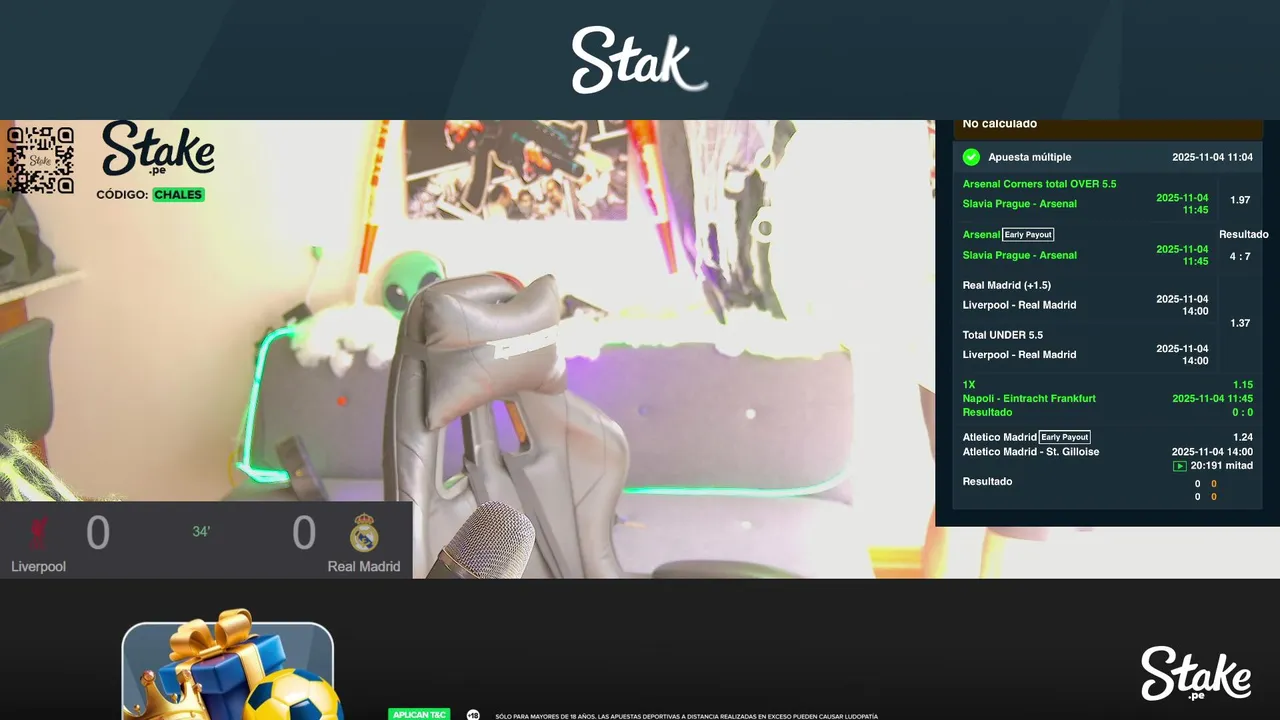
Task: Click the 34' match minute on scoreboard
Action: click(x=201, y=532)
